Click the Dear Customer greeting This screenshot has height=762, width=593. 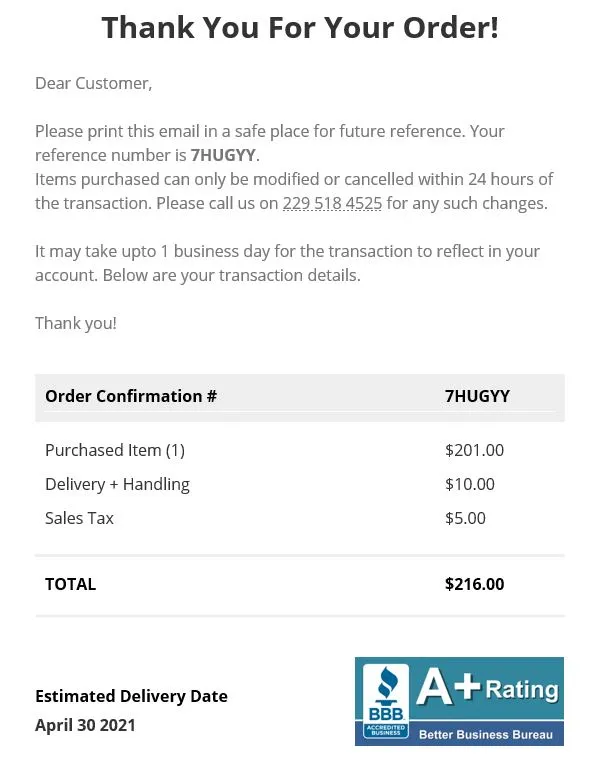click(93, 84)
